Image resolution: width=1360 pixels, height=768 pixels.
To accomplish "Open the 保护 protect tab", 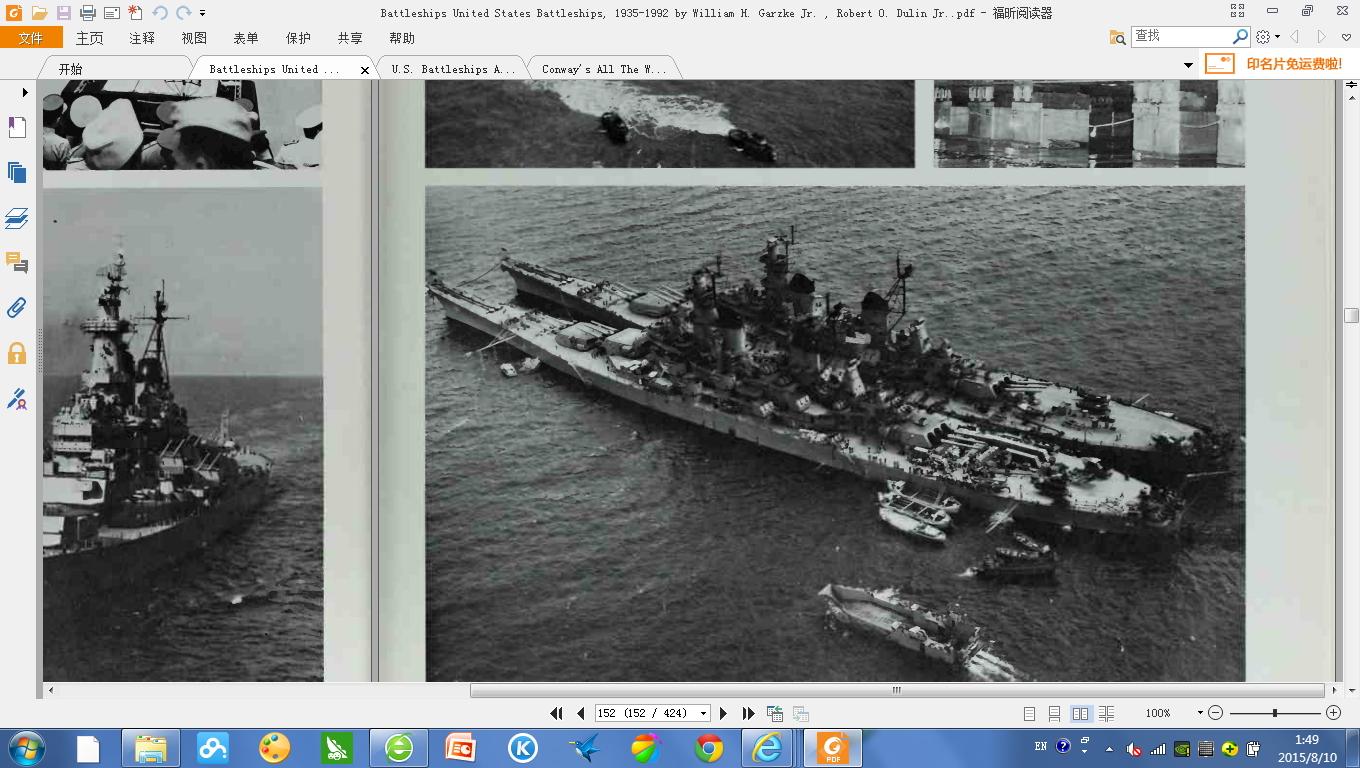I will (298, 38).
